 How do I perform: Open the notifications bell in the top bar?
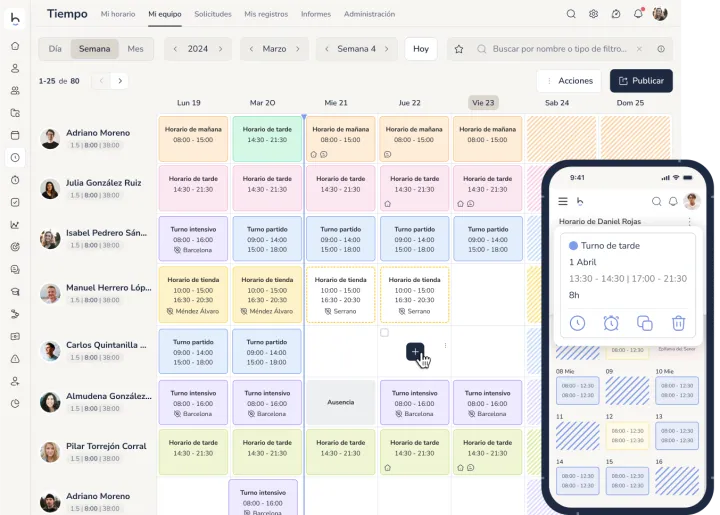pos(638,14)
